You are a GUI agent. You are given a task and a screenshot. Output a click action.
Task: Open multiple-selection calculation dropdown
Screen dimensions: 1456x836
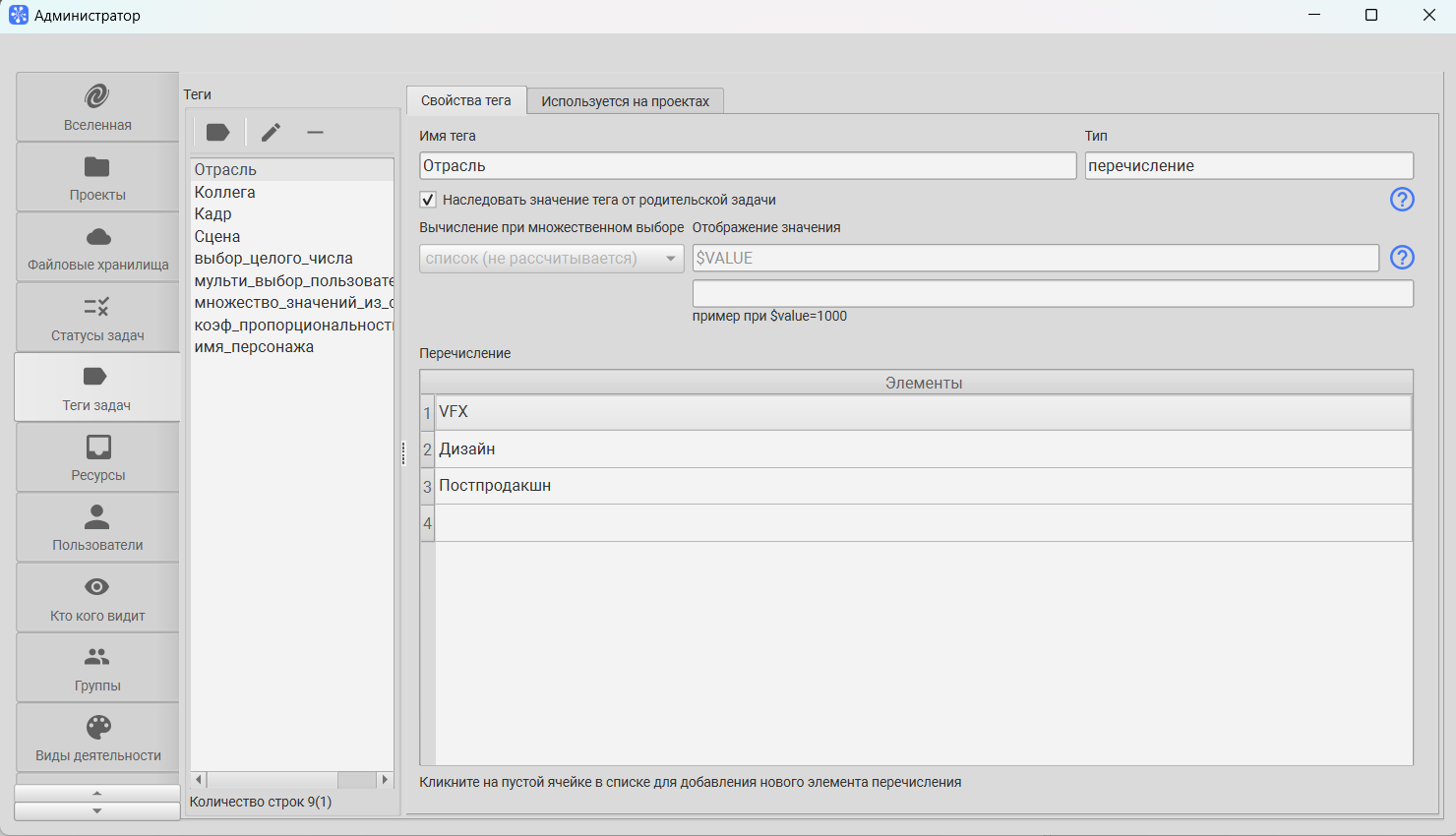coord(552,258)
